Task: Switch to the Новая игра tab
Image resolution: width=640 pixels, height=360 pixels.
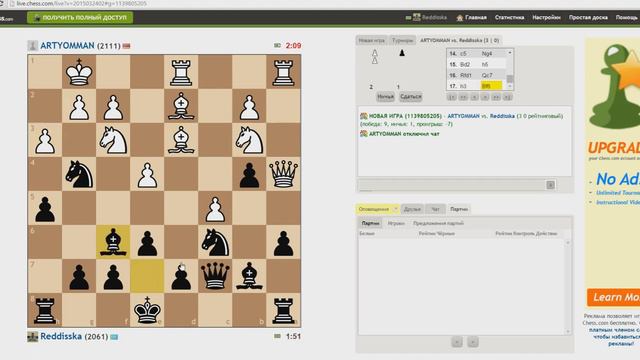Action: 371,40
